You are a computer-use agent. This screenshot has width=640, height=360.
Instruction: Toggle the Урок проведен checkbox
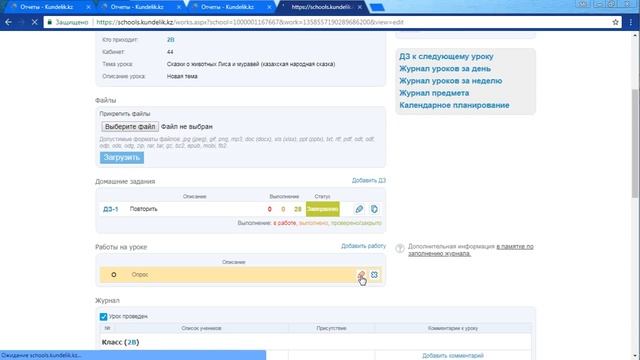(x=103, y=316)
